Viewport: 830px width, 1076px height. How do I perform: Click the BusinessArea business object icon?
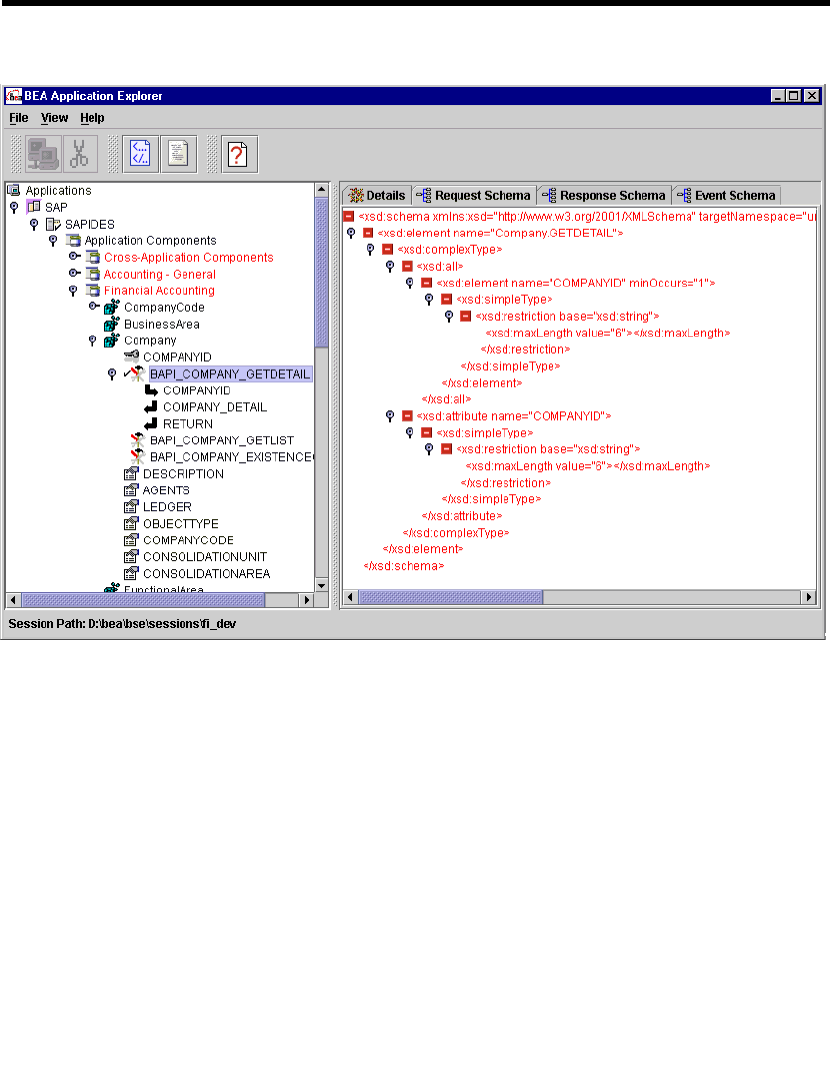pos(112,324)
